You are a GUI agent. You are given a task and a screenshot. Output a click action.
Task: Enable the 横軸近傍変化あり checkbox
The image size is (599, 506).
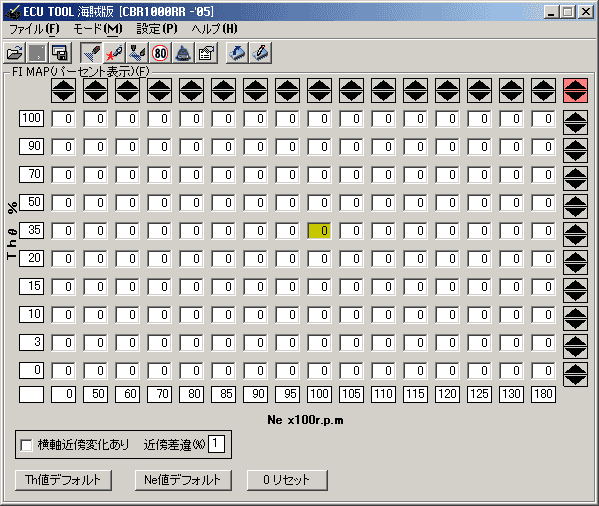[26, 445]
